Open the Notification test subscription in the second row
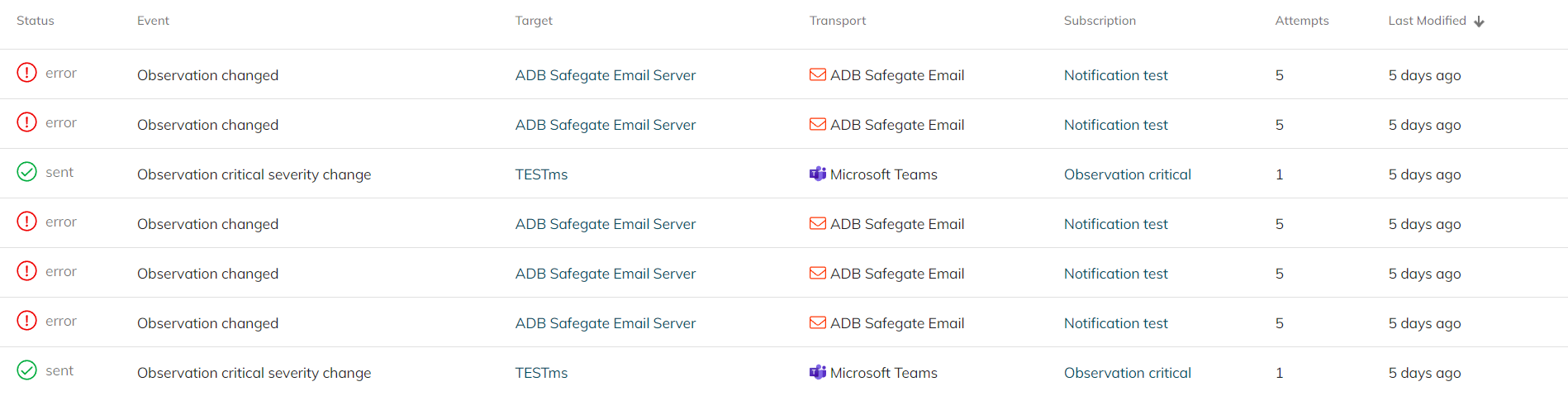This screenshot has height=396, width=1568. tap(1115, 125)
